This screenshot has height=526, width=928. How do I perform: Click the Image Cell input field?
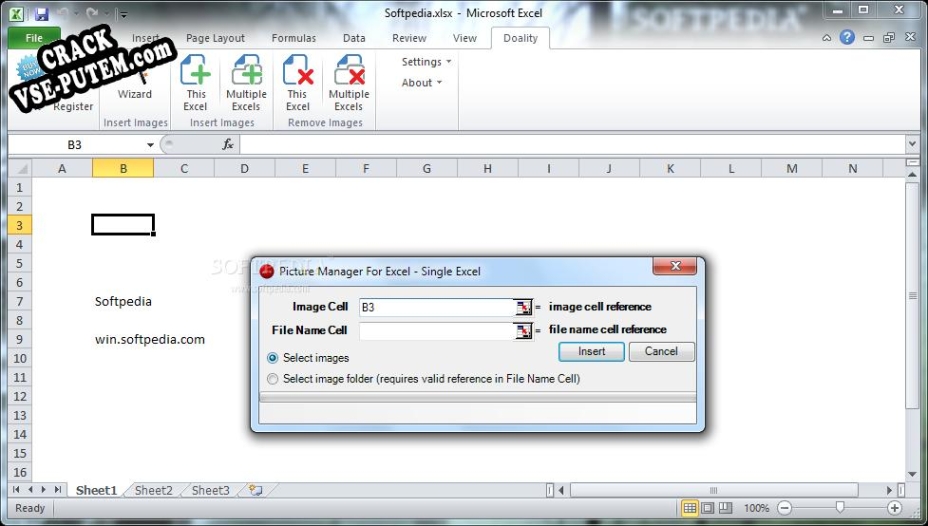pyautogui.click(x=436, y=307)
